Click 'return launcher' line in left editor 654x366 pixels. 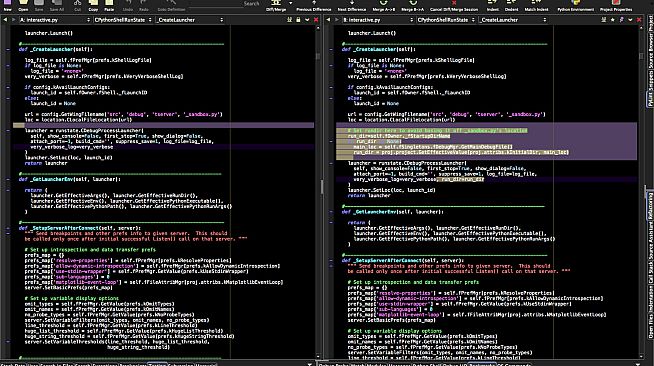click(x=46, y=163)
